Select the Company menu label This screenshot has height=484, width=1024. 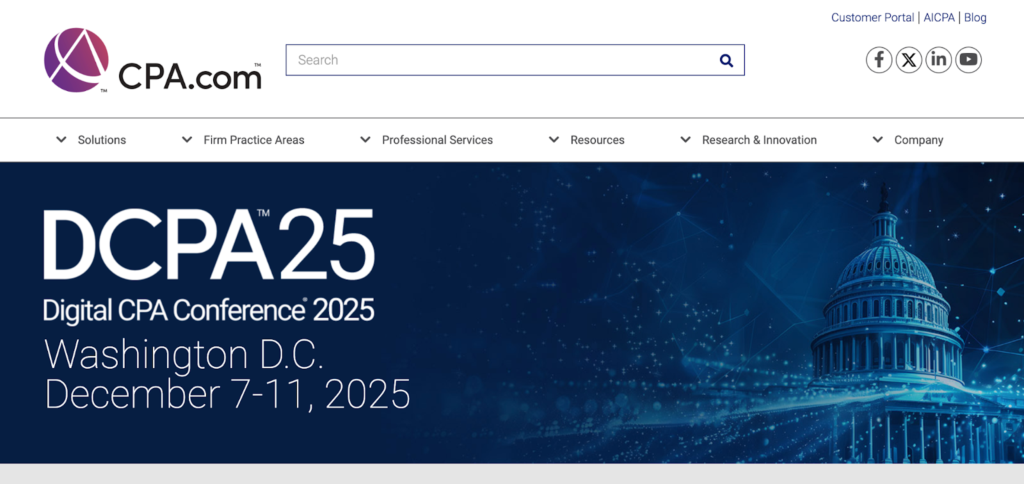[918, 140]
